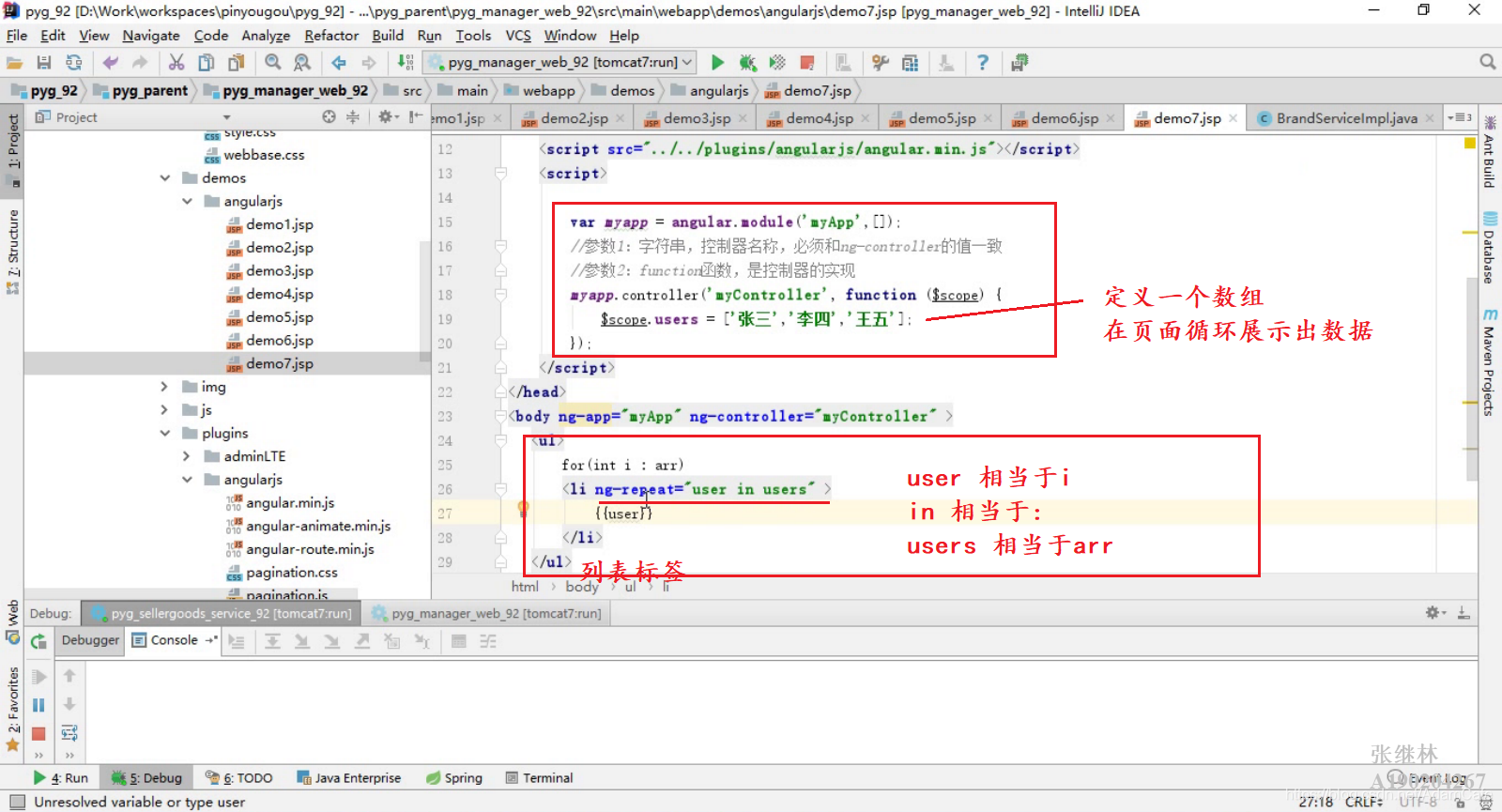Stop the running process in main toolbar
Screen dimensions: 1502x812
tap(806, 62)
